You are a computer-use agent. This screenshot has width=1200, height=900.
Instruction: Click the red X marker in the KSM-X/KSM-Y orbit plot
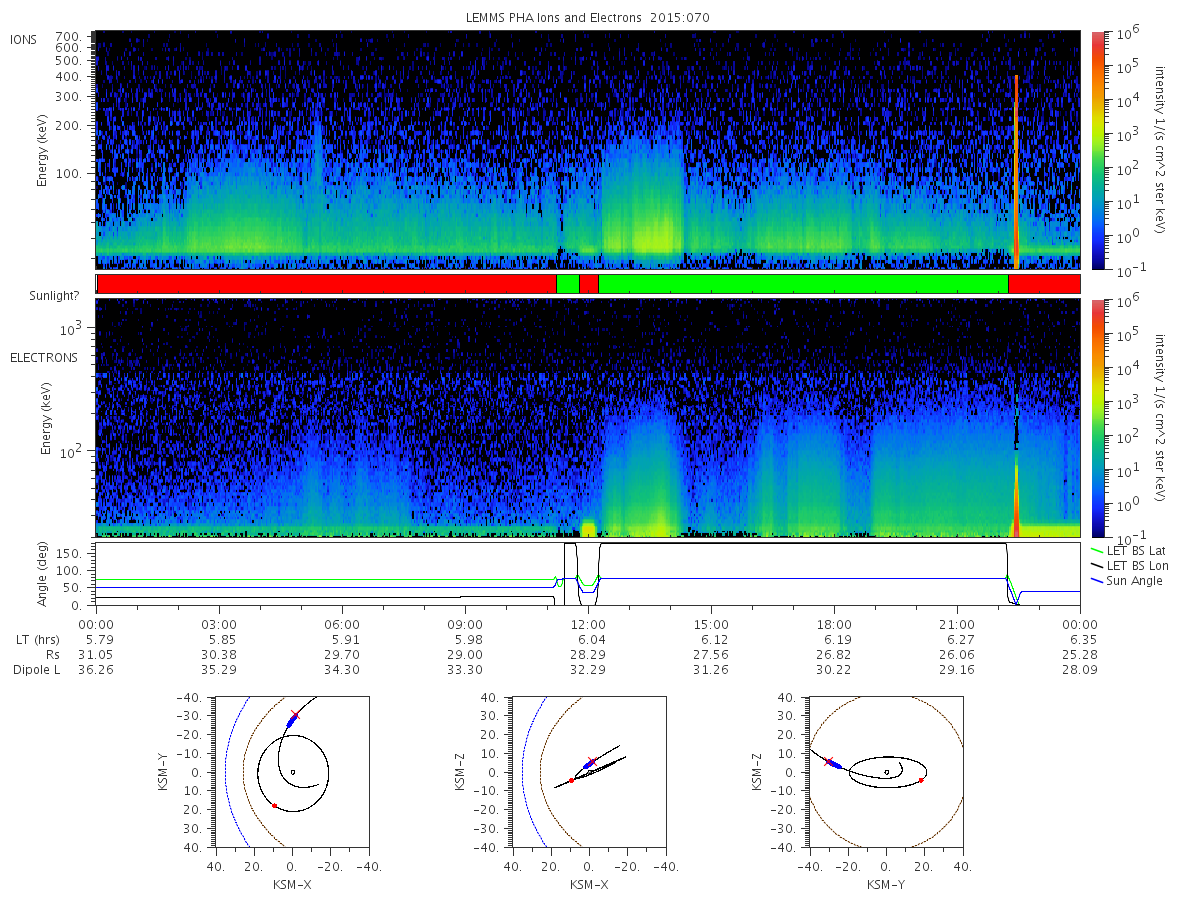[294, 715]
